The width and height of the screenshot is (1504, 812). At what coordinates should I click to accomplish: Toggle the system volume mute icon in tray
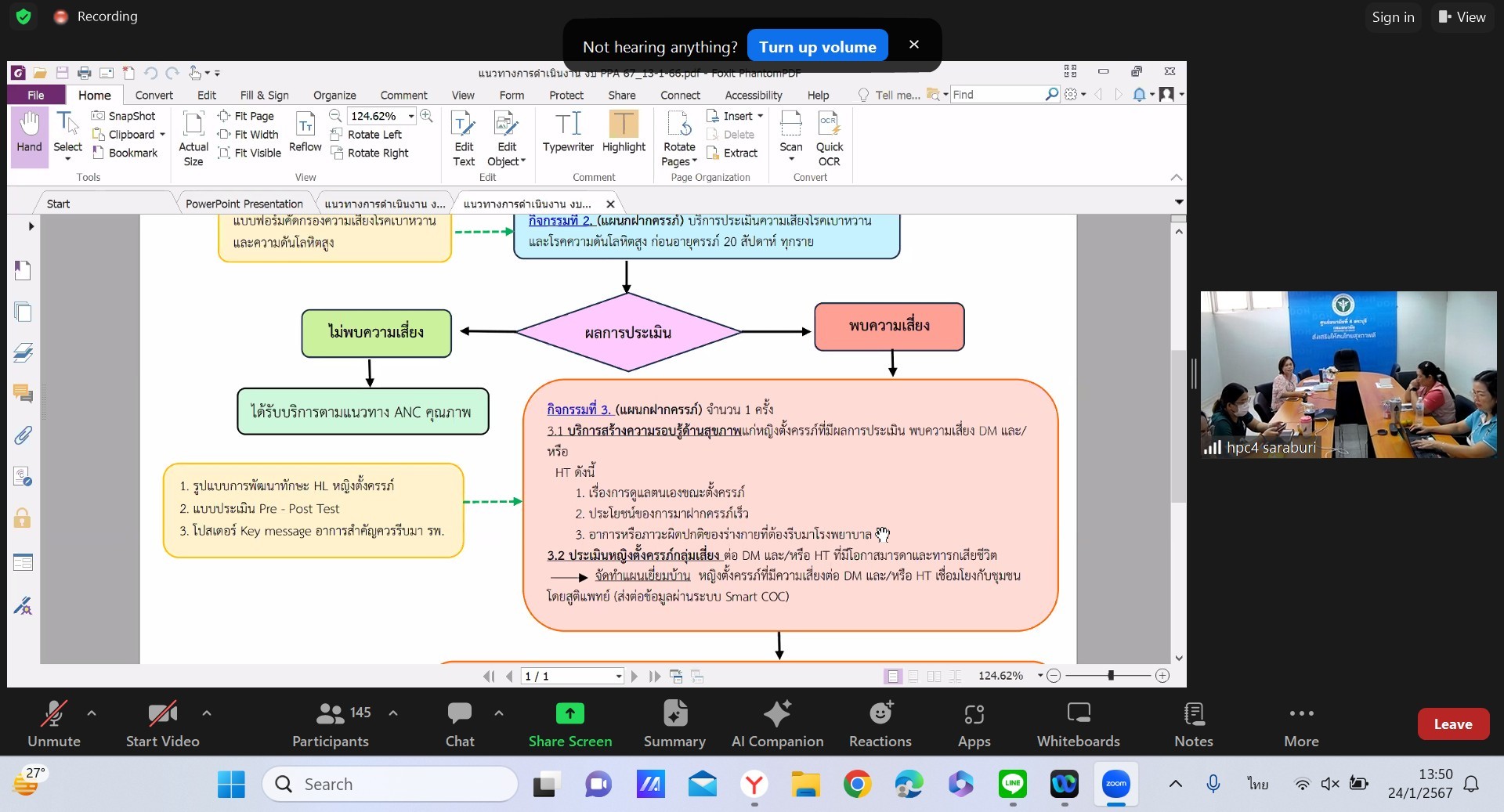(1329, 784)
